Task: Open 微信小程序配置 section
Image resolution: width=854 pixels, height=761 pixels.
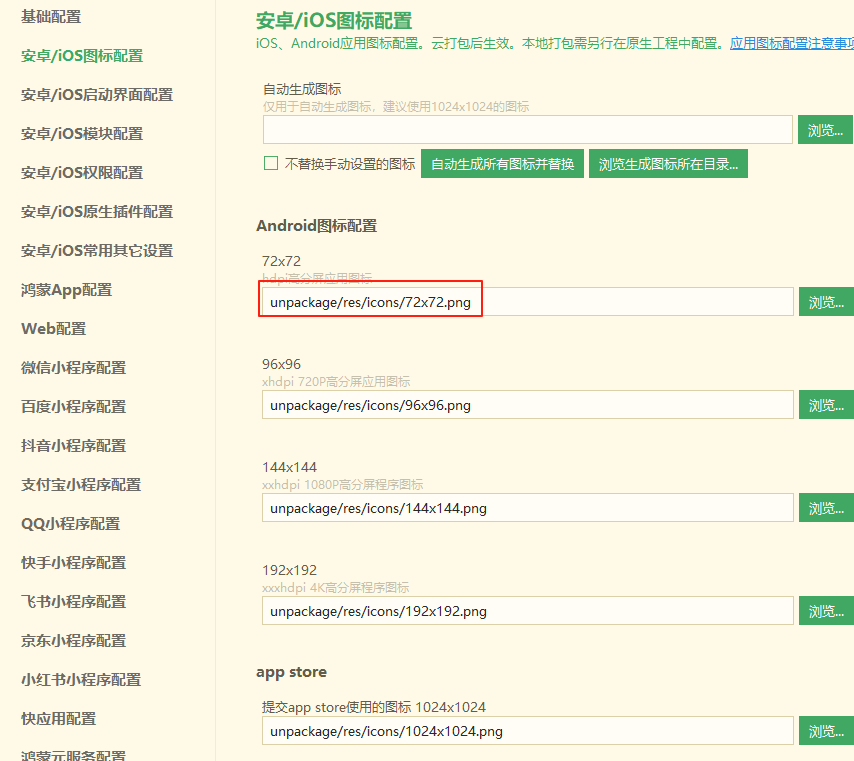Action: (x=74, y=368)
